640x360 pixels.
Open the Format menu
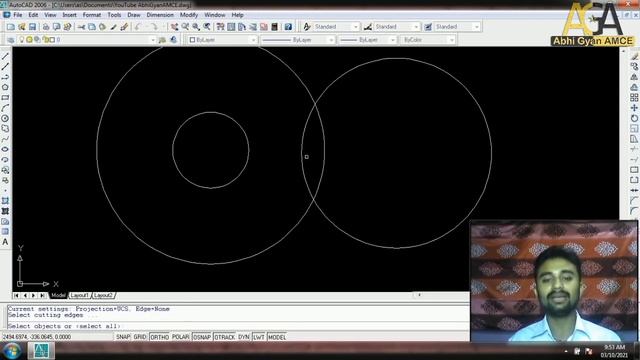[x=92, y=15]
